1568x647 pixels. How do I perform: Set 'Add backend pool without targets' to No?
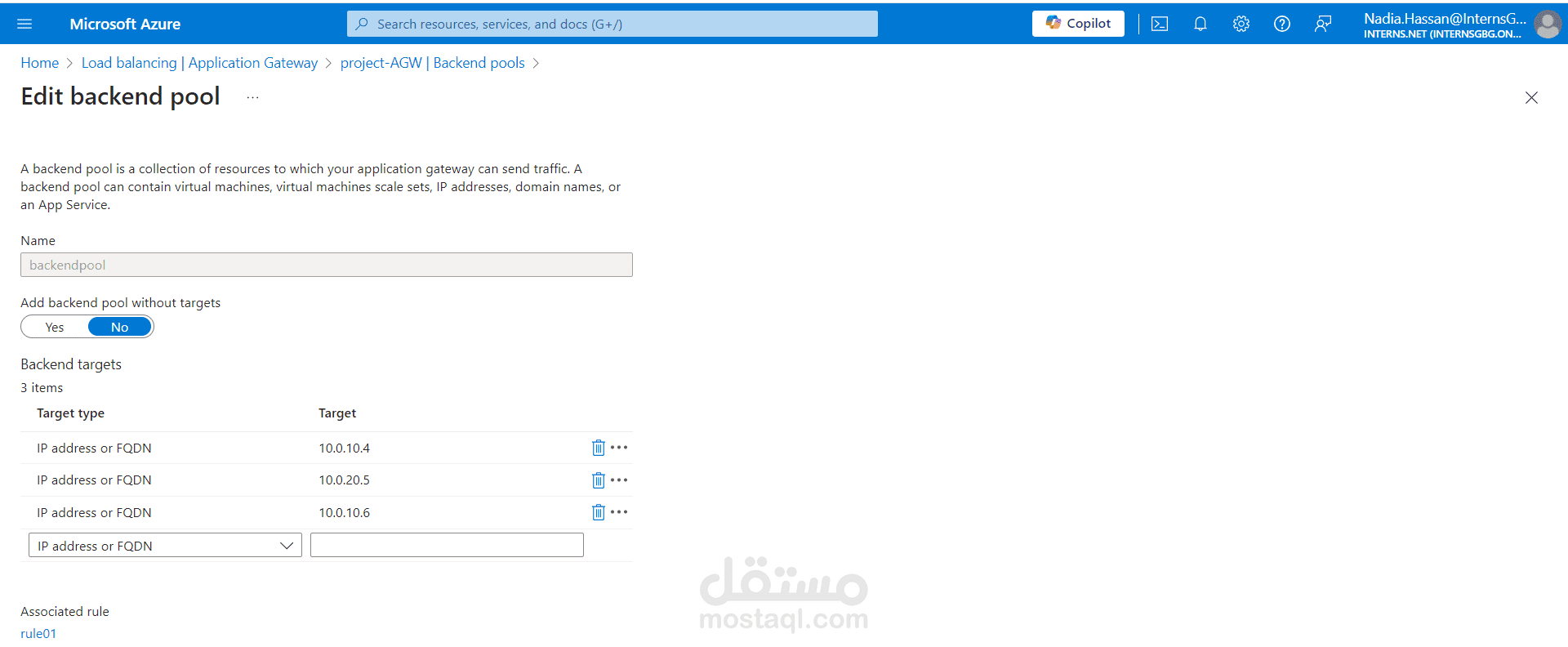pyautogui.click(x=119, y=327)
